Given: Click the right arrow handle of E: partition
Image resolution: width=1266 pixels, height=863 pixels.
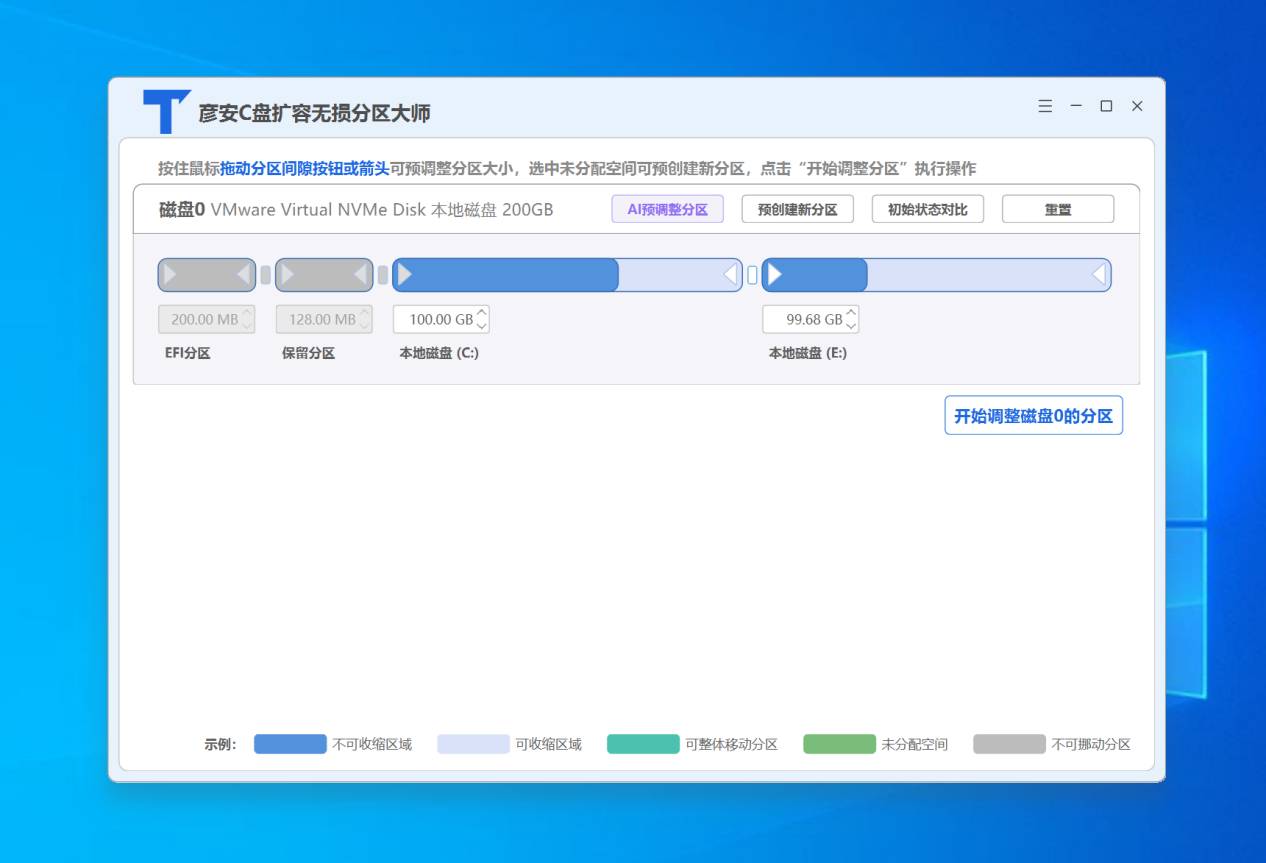Looking at the screenshot, I should coord(1099,274).
